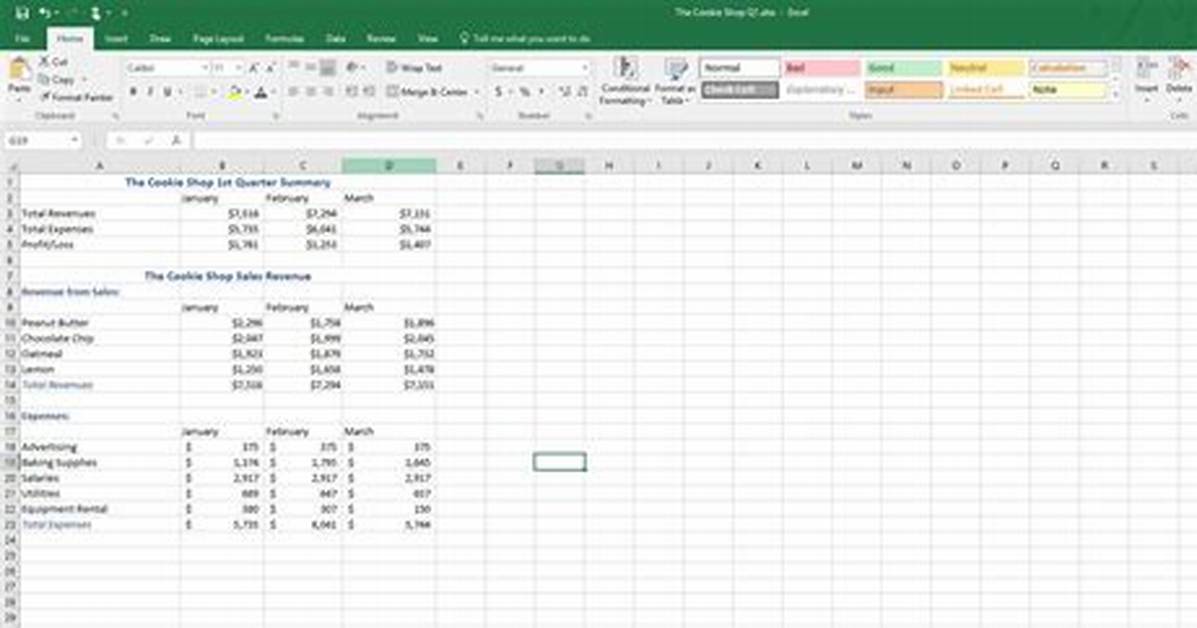
Task: Apply accounting dollar number format
Action: coord(498,92)
